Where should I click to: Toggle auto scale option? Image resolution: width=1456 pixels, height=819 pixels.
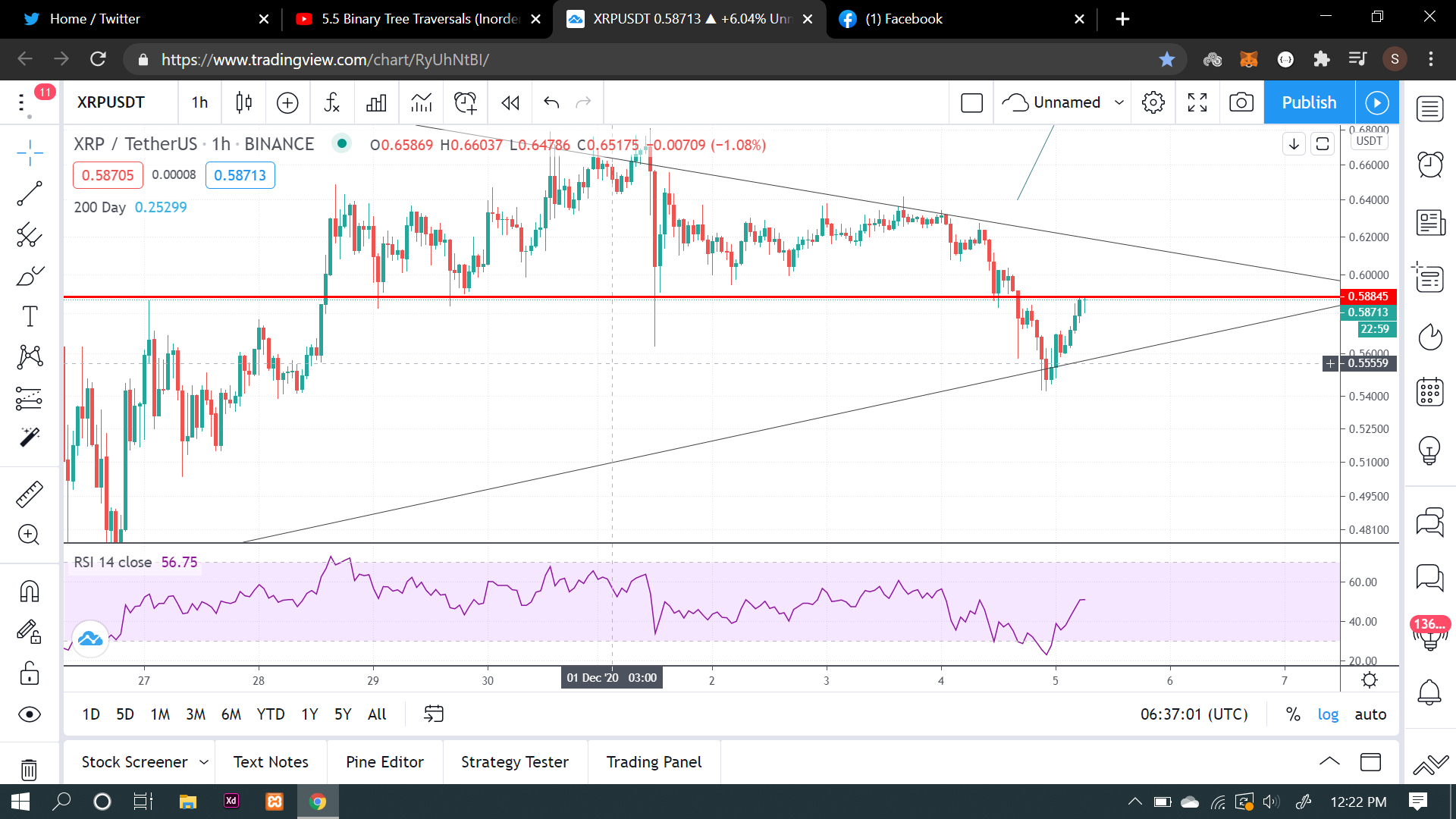coord(1370,714)
